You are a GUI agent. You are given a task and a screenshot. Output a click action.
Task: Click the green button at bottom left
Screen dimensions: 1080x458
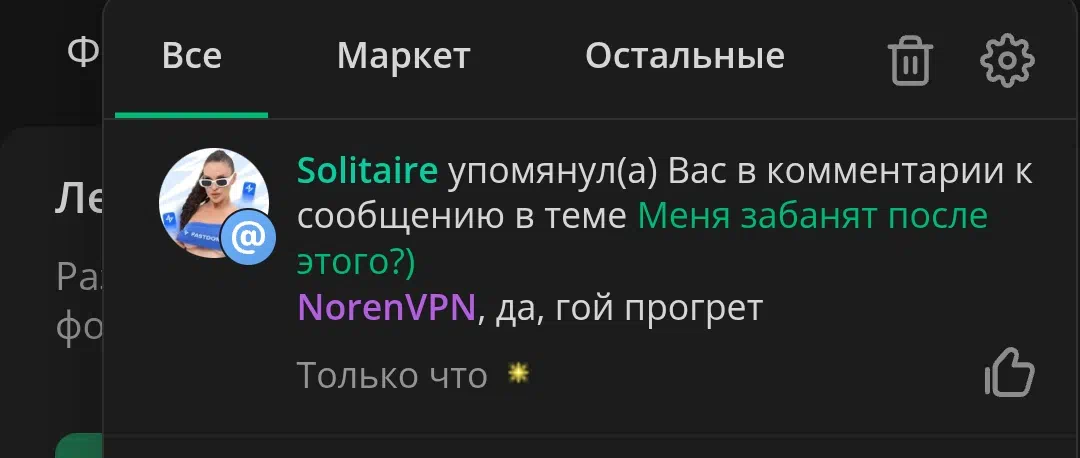coord(79,446)
